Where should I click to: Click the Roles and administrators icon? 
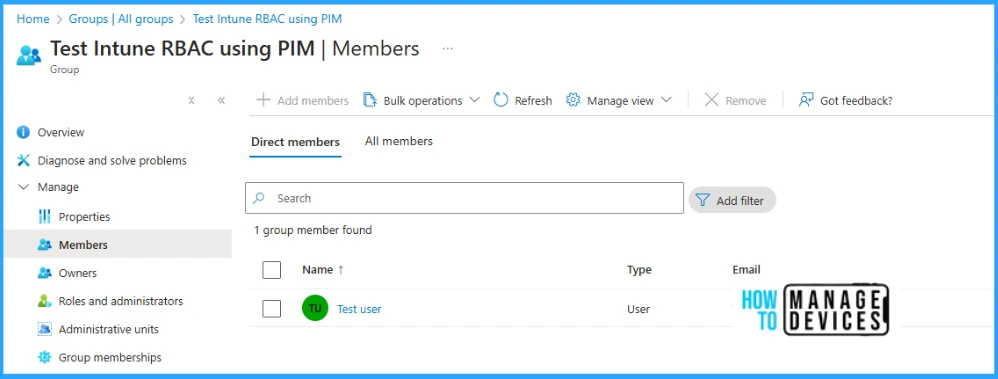click(x=45, y=301)
